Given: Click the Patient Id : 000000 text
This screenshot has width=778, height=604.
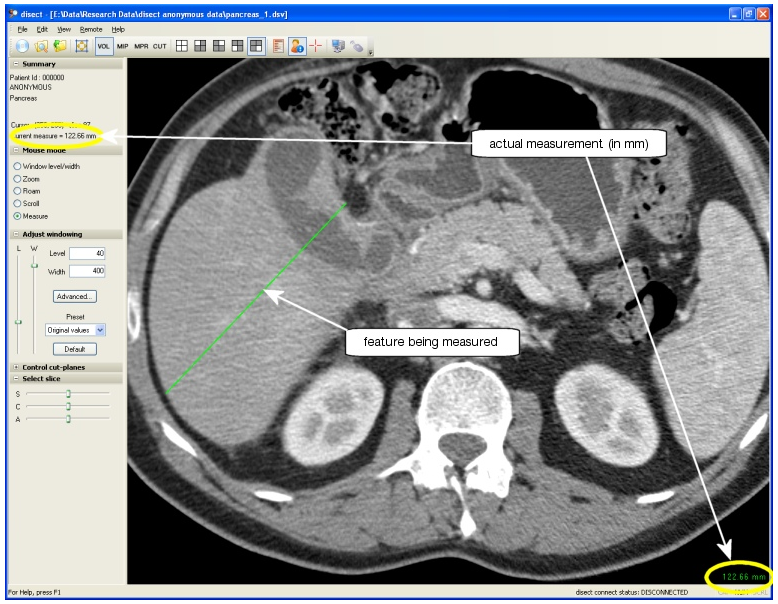Looking at the screenshot, I should pos(37,77).
